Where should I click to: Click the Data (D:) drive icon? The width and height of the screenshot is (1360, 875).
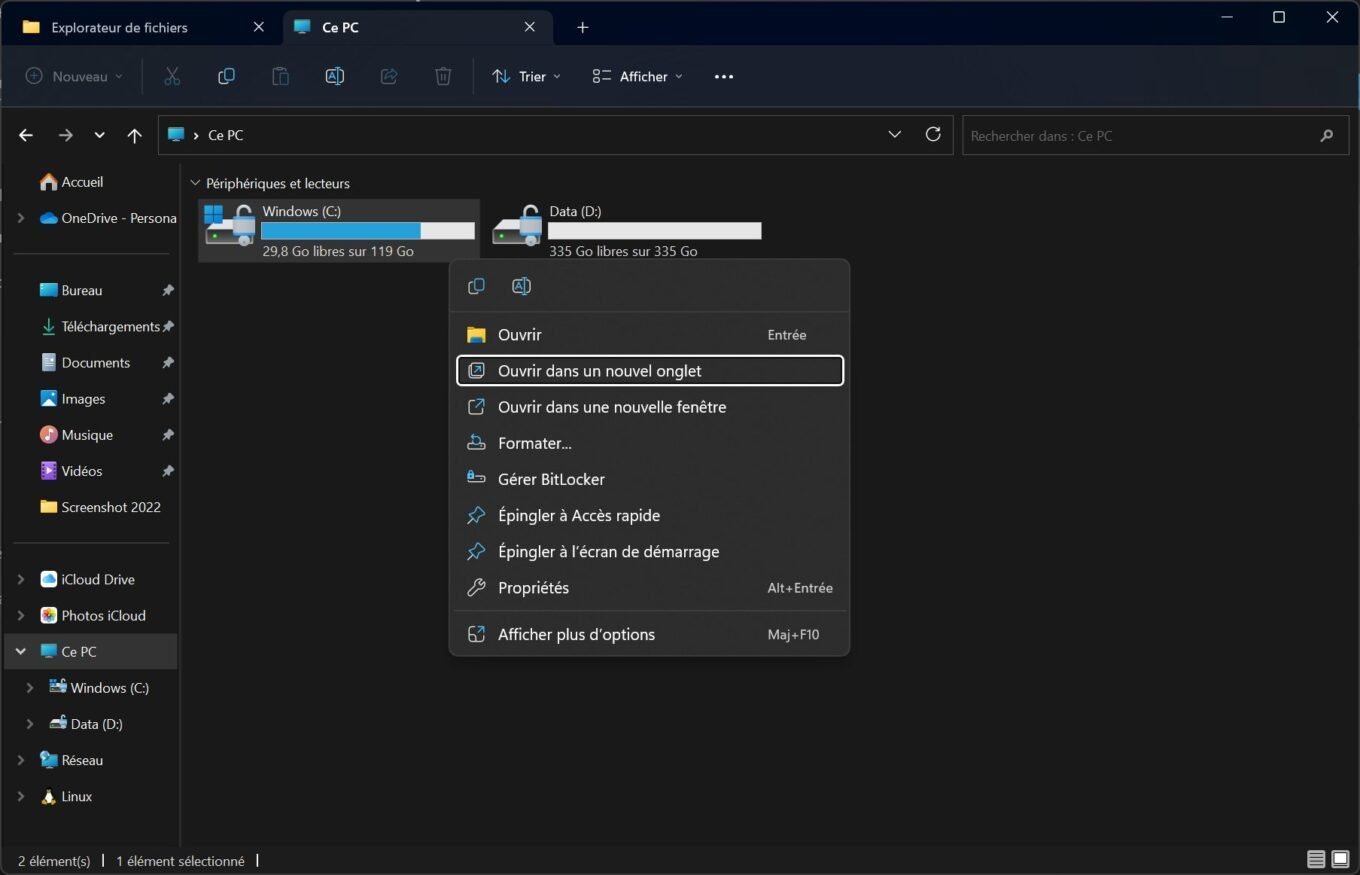(517, 225)
